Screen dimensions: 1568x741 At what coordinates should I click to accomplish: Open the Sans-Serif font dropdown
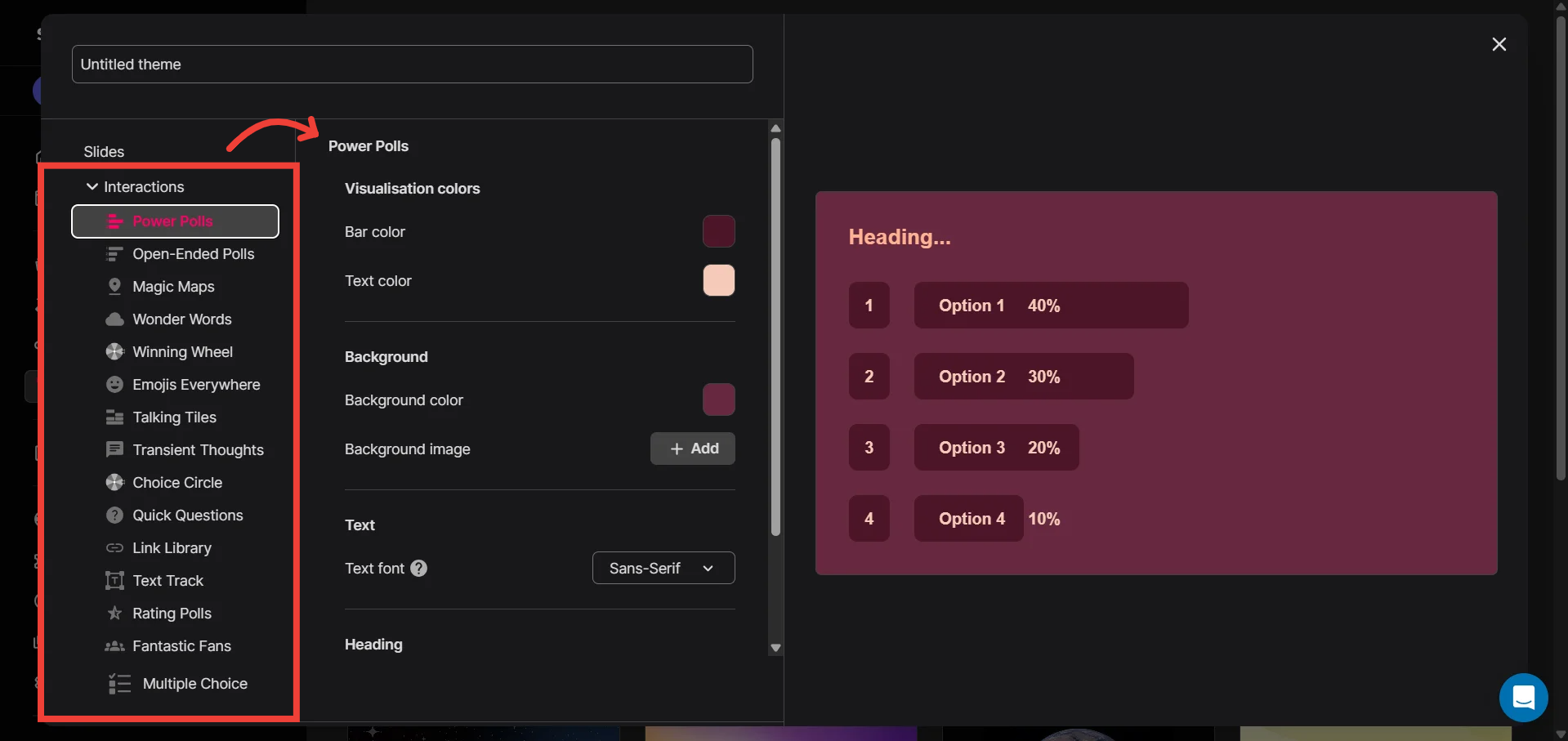(x=663, y=569)
